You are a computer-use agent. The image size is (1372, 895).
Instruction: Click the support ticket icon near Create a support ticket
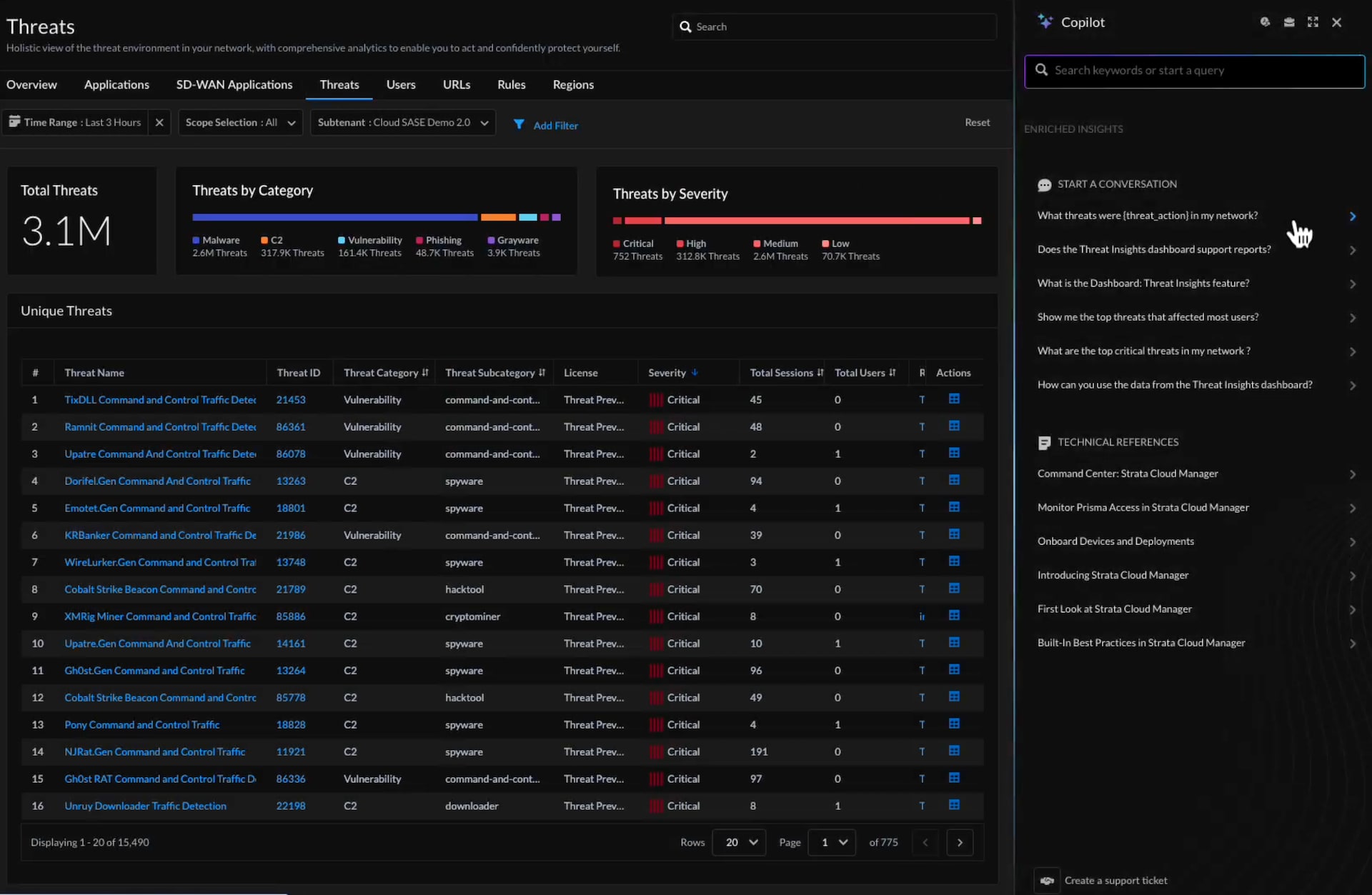[1048, 881]
